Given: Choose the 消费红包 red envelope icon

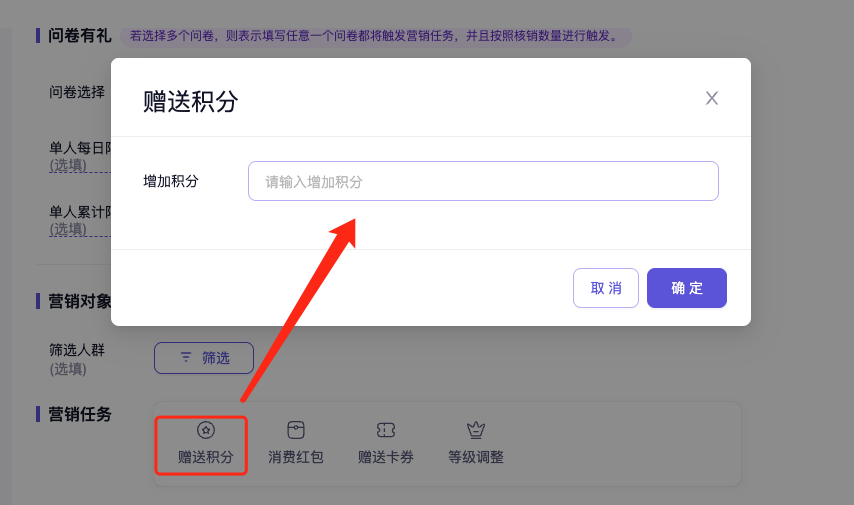Looking at the screenshot, I should click(296, 430).
